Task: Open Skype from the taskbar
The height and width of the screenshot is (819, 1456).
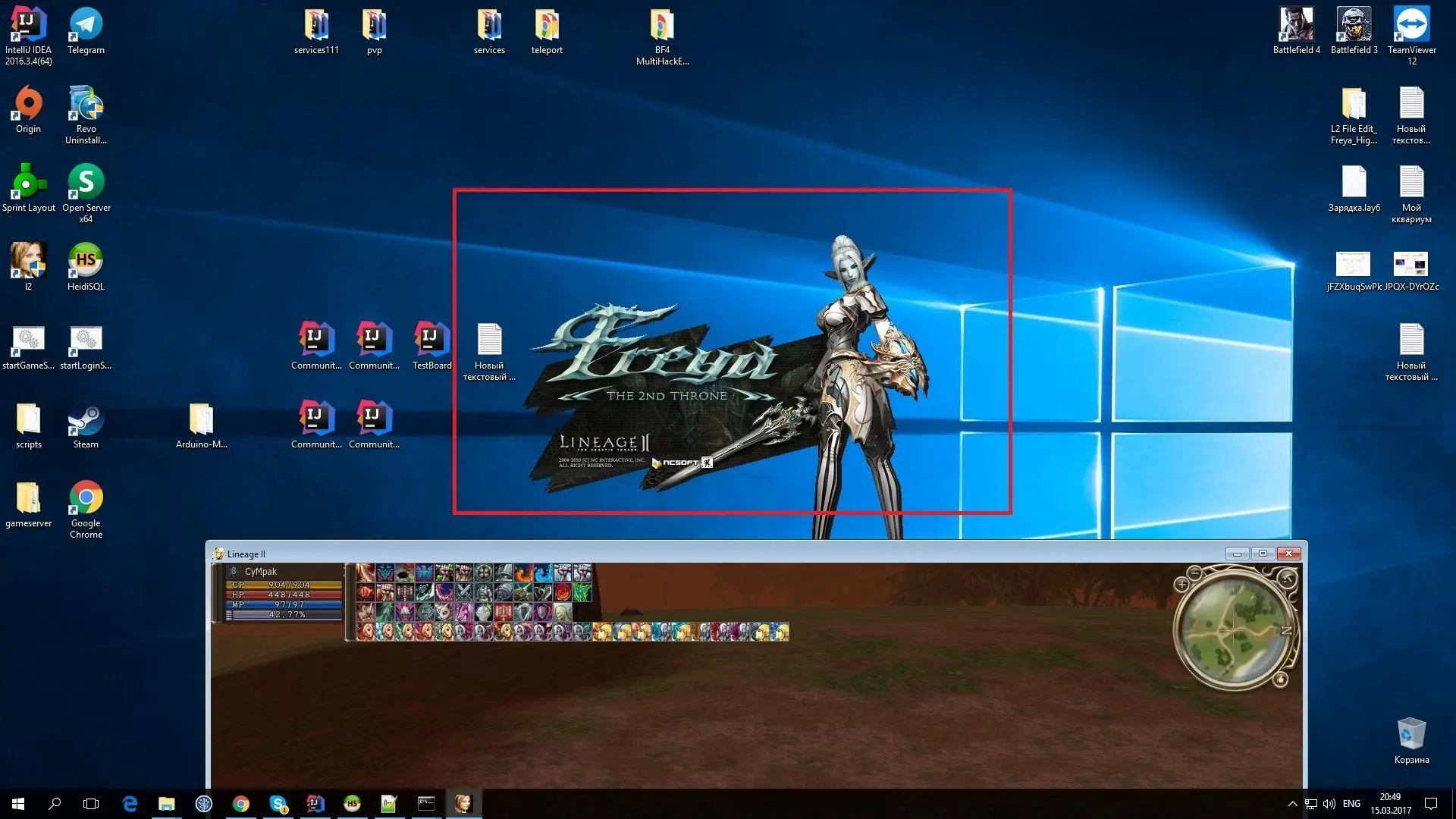Action: coord(278,803)
